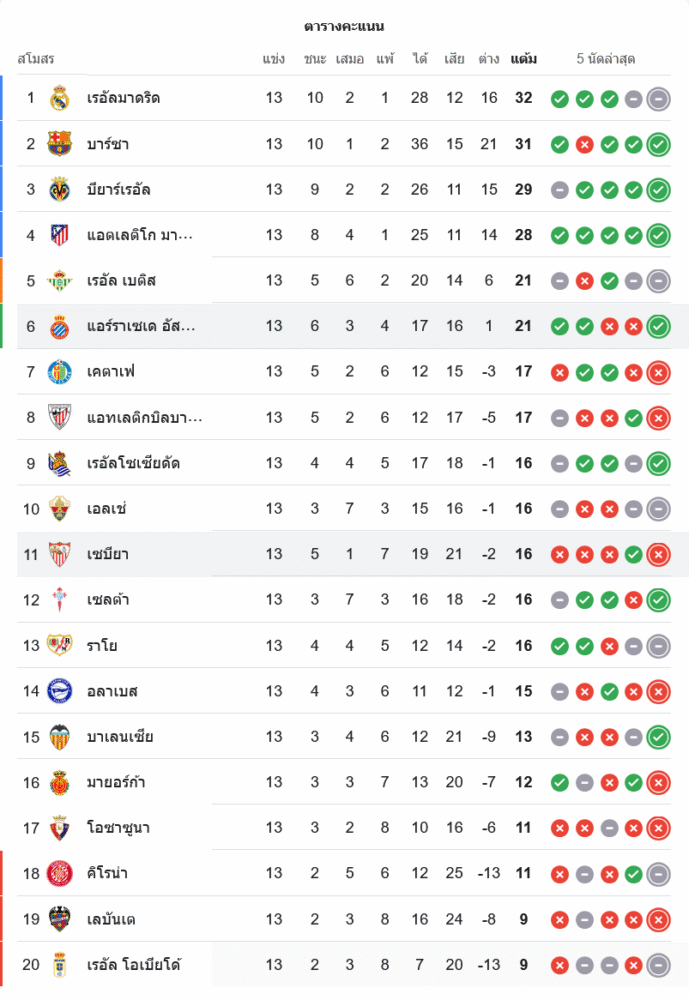Click the Valencia club crest icon
Viewport: 689px width, 1000px height.
(x=59, y=737)
